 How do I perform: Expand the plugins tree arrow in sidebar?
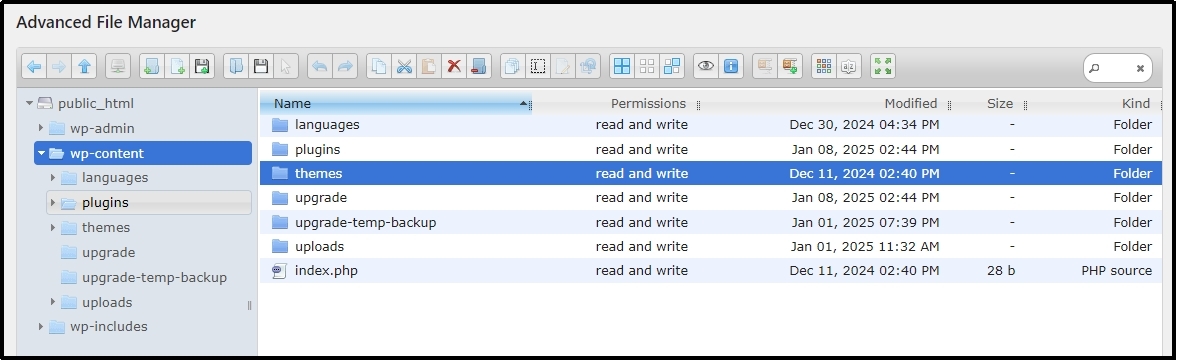click(x=53, y=203)
